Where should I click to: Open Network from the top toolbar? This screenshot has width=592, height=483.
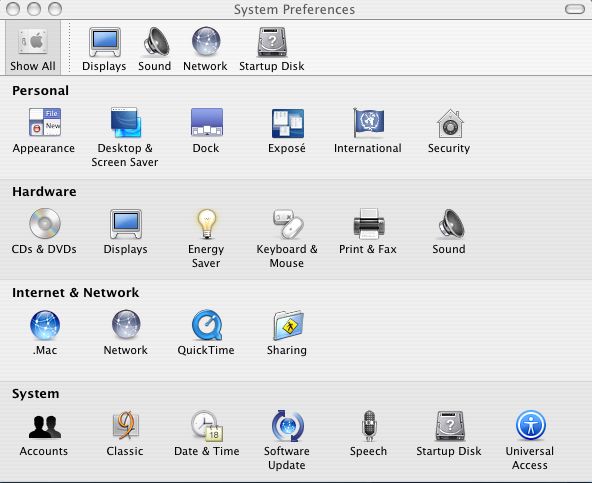pos(205,49)
